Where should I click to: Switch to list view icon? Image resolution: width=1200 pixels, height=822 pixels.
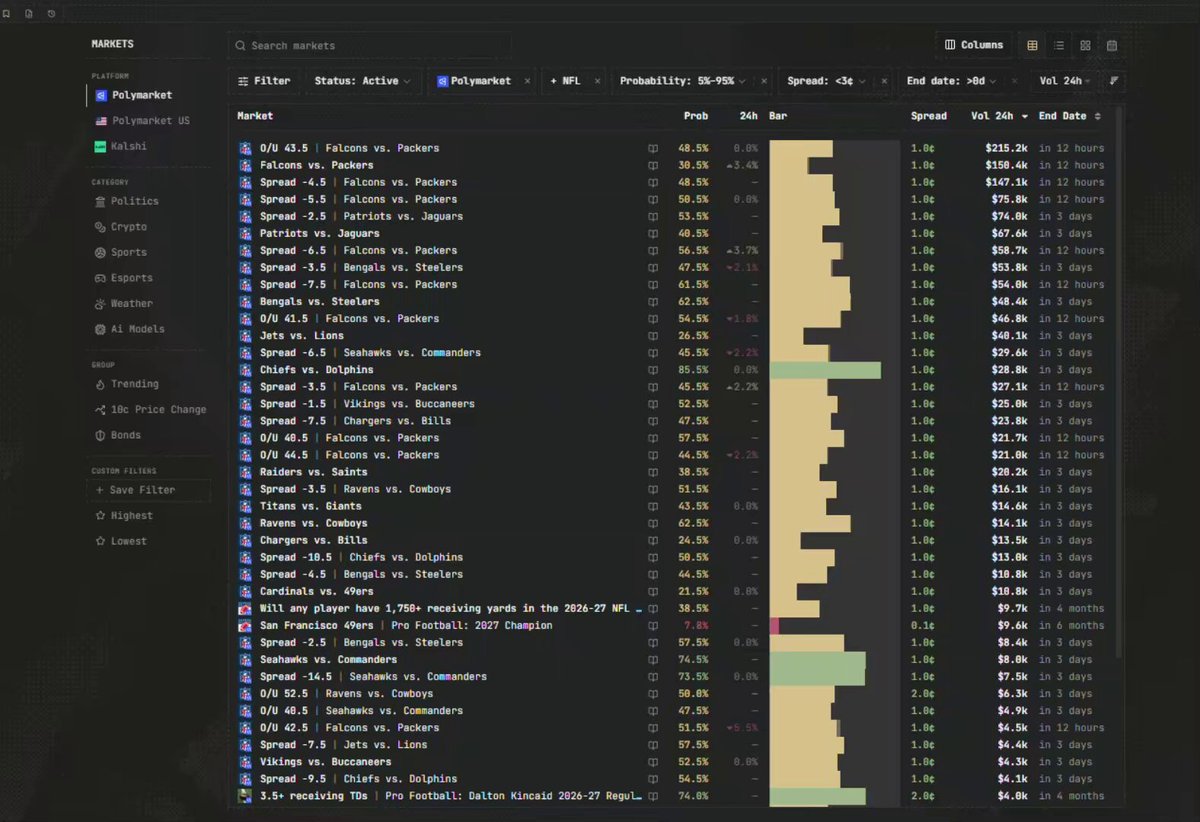tap(1059, 46)
